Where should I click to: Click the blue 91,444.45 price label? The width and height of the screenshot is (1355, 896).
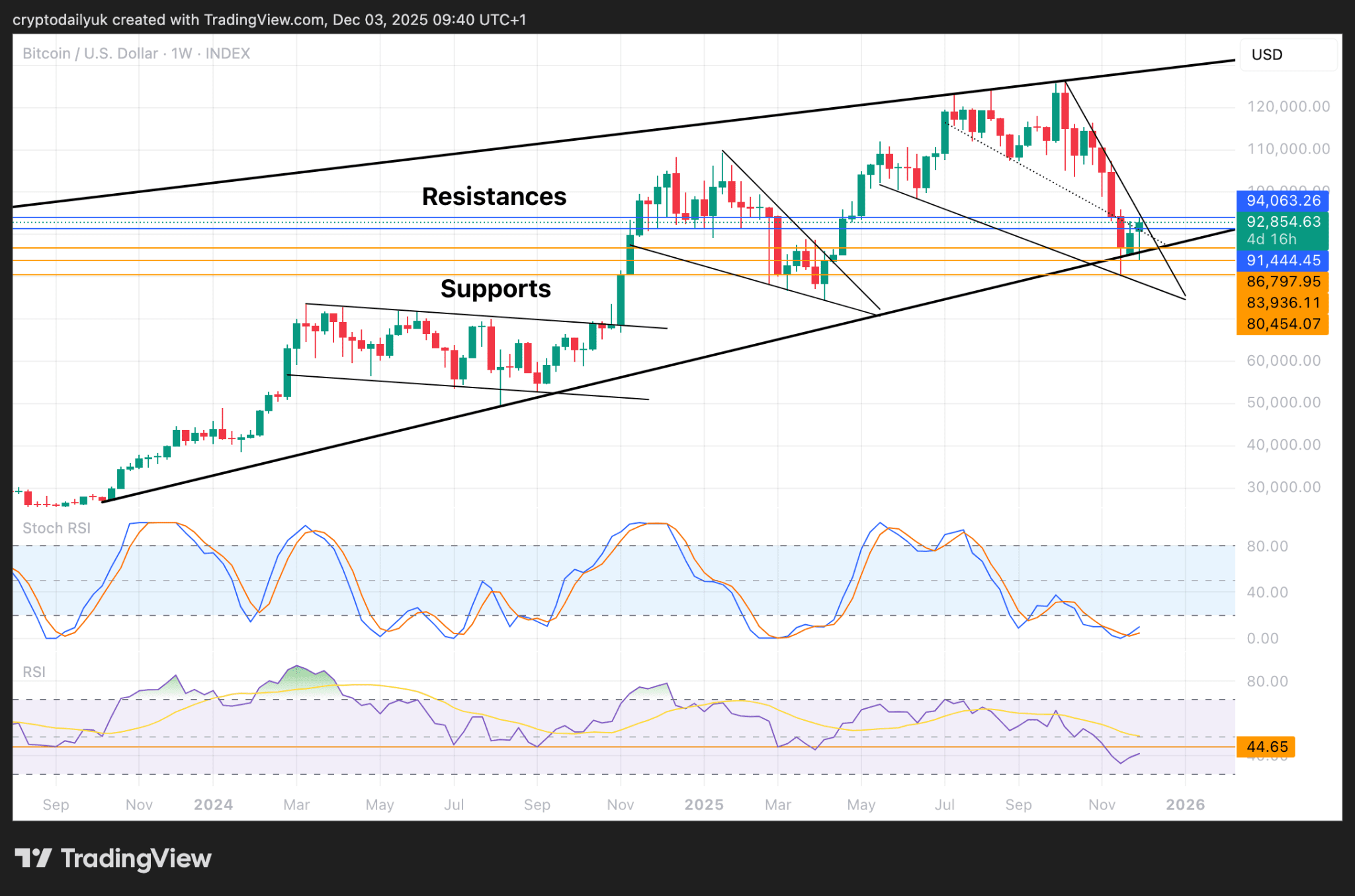tap(1282, 261)
